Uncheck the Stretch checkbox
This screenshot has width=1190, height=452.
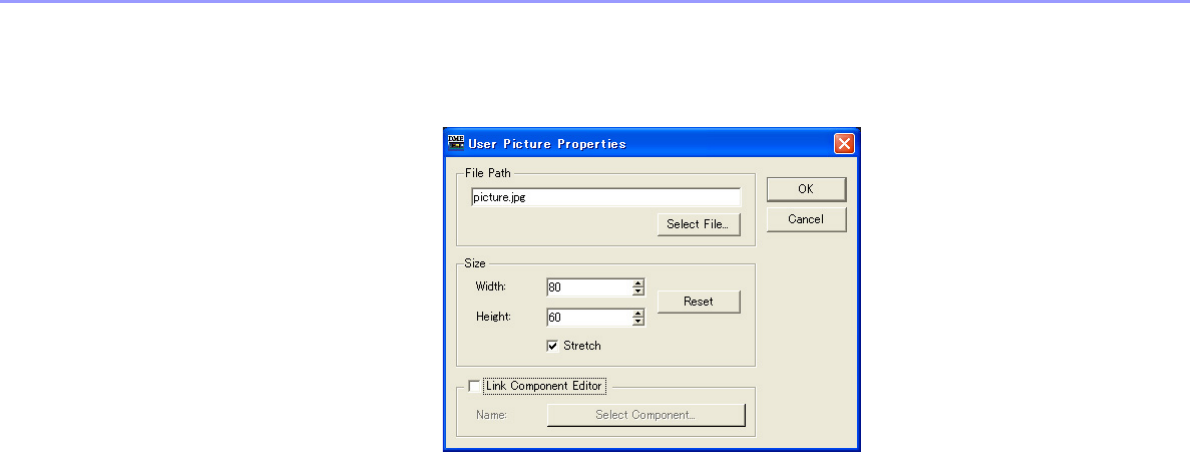click(552, 346)
